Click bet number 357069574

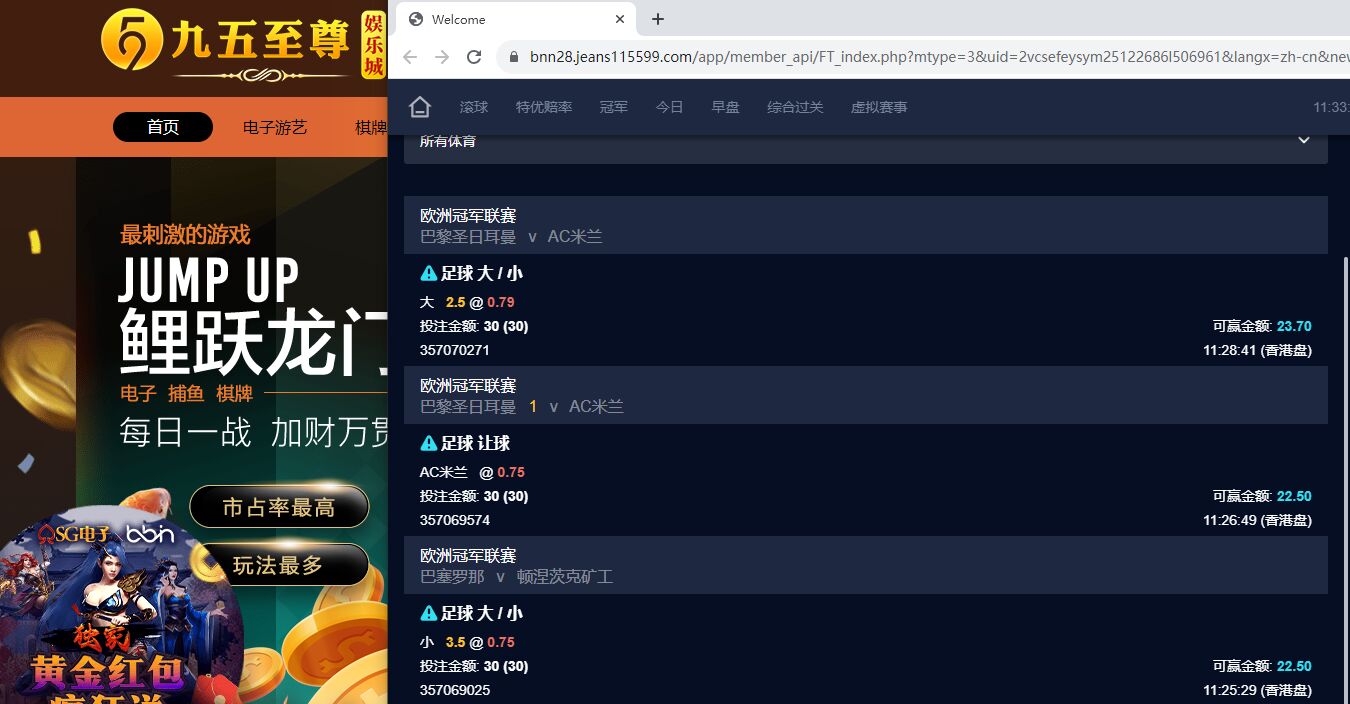[455, 520]
